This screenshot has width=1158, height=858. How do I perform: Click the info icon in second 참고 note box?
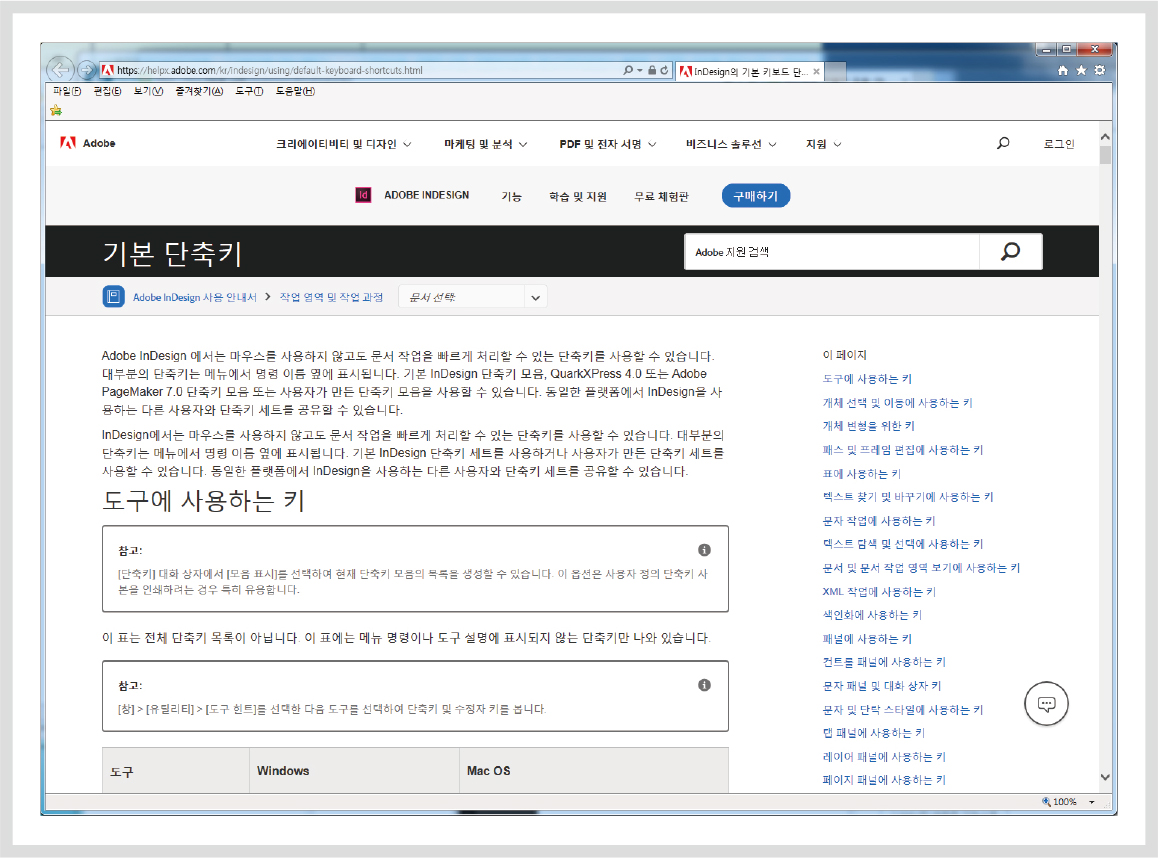(705, 685)
